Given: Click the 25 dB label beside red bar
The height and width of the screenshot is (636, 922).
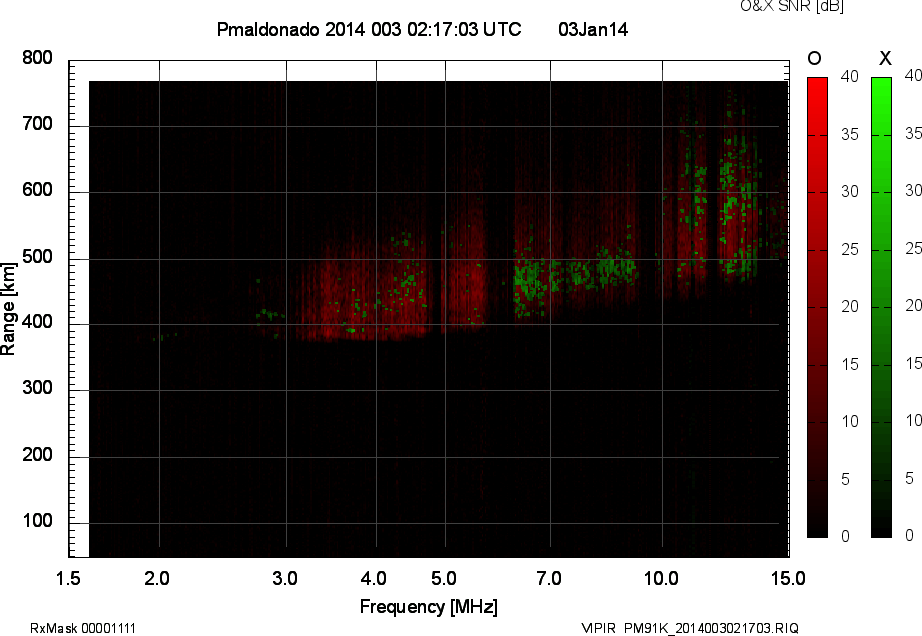Looking at the screenshot, I should pyautogui.click(x=850, y=250).
